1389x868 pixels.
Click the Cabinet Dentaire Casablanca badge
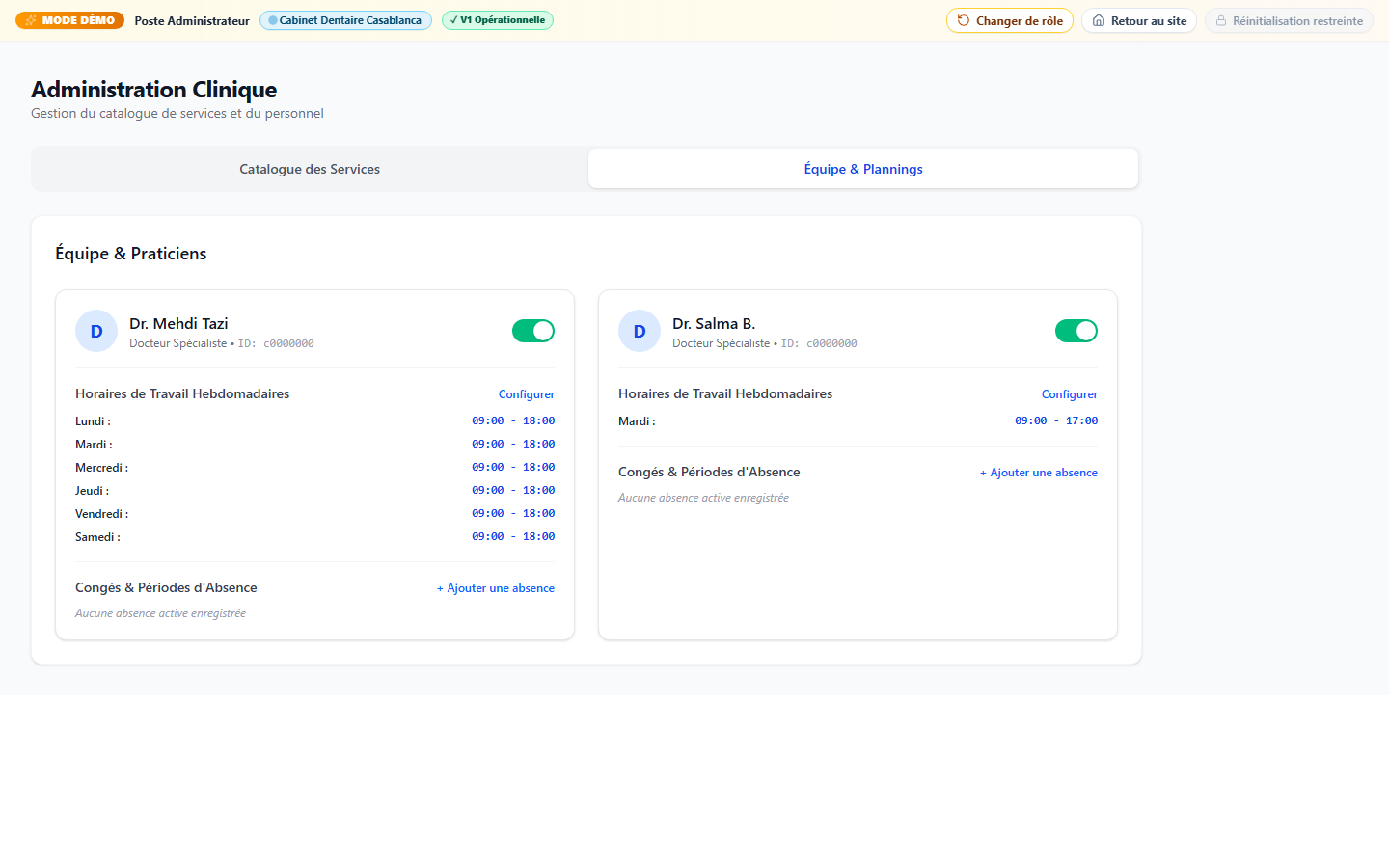tap(345, 20)
